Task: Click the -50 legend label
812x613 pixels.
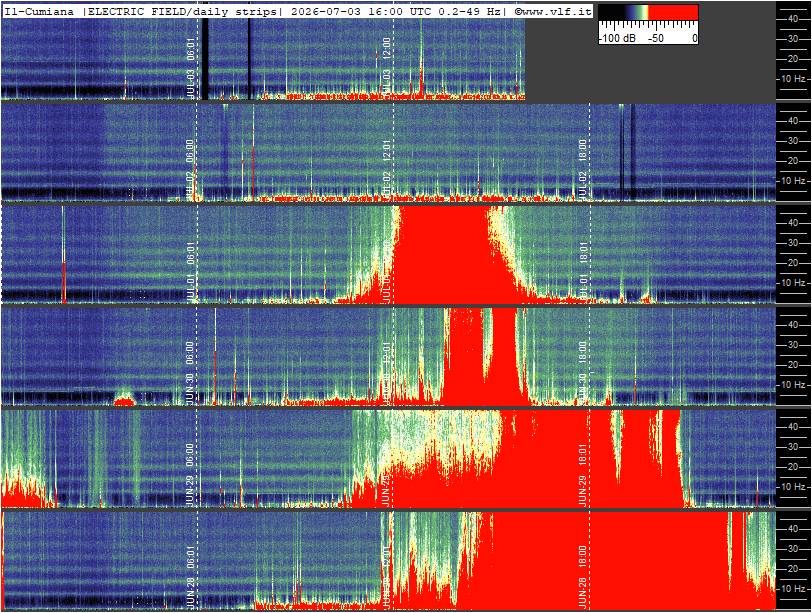Action: (x=656, y=38)
